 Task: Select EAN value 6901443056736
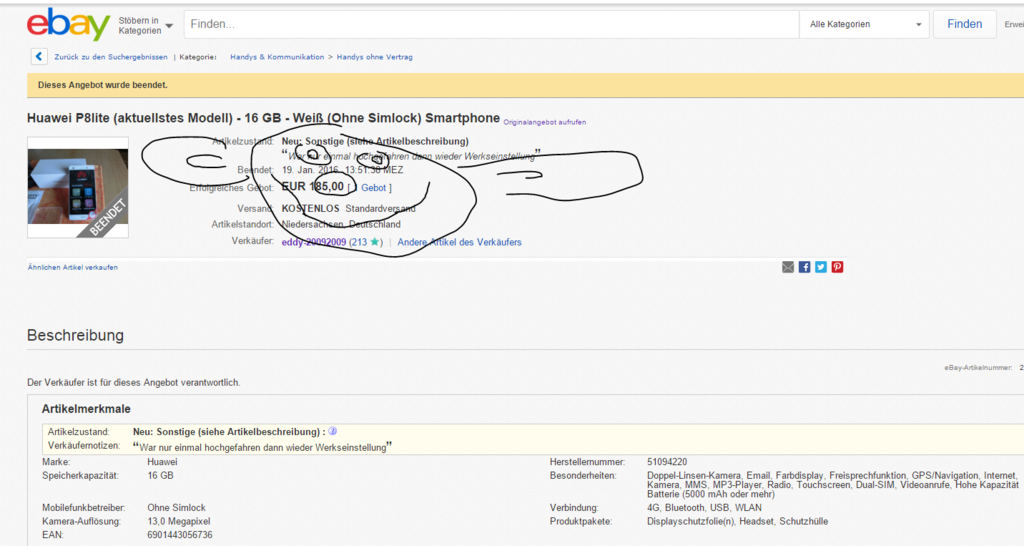[x=180, y=535]
